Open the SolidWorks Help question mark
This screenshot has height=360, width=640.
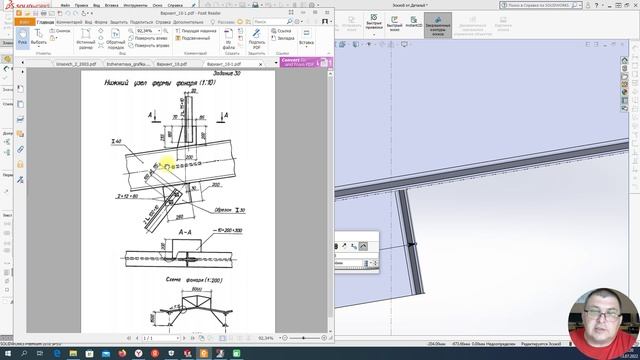pos(597,5)
